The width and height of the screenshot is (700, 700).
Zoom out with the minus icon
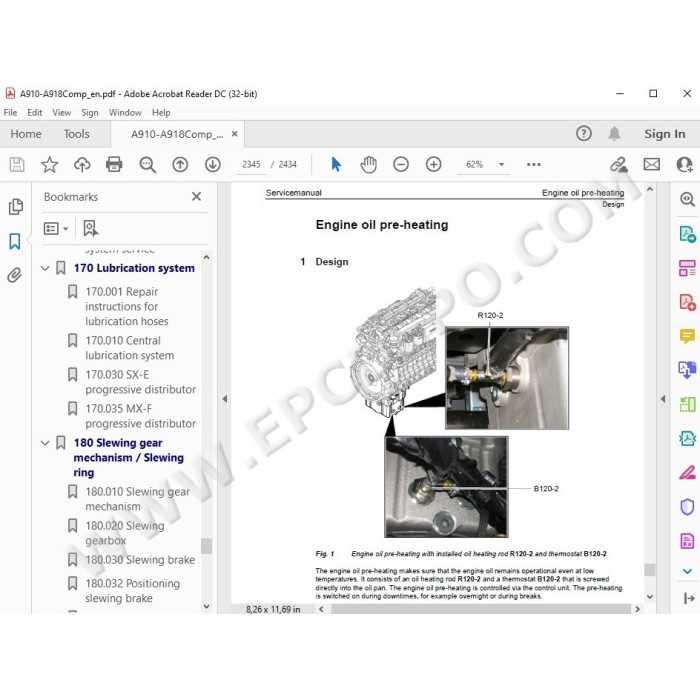pyautogui.click(x=401, y=165)
